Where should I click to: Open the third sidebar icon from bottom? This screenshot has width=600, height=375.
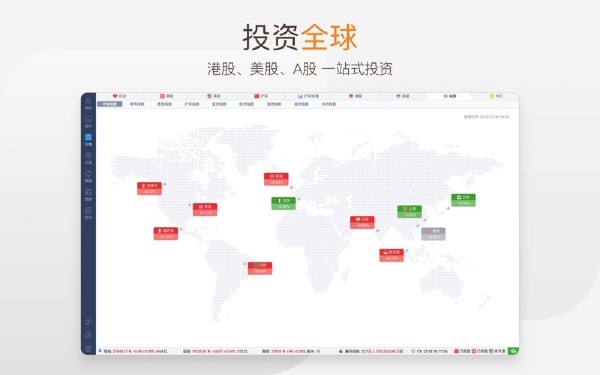(88, 322)
